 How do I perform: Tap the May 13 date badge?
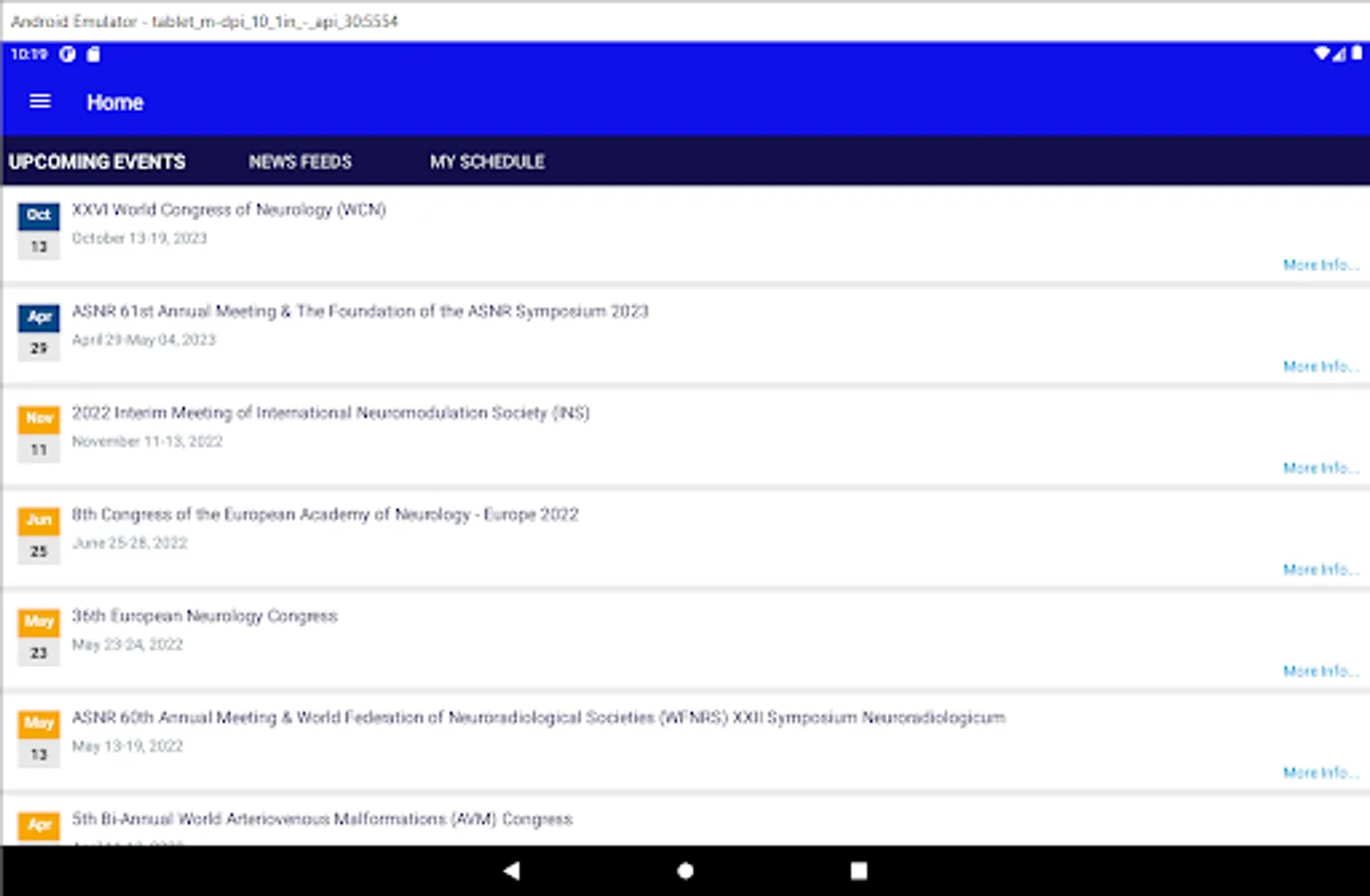coord(39,738)
